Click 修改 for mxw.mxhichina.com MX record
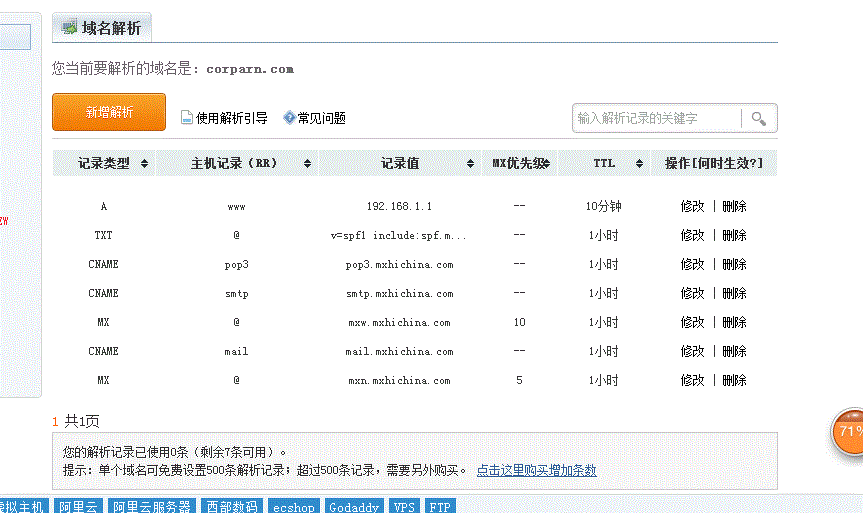The height and width of the screenshot is (513, 863). click(x=692, y=322)
